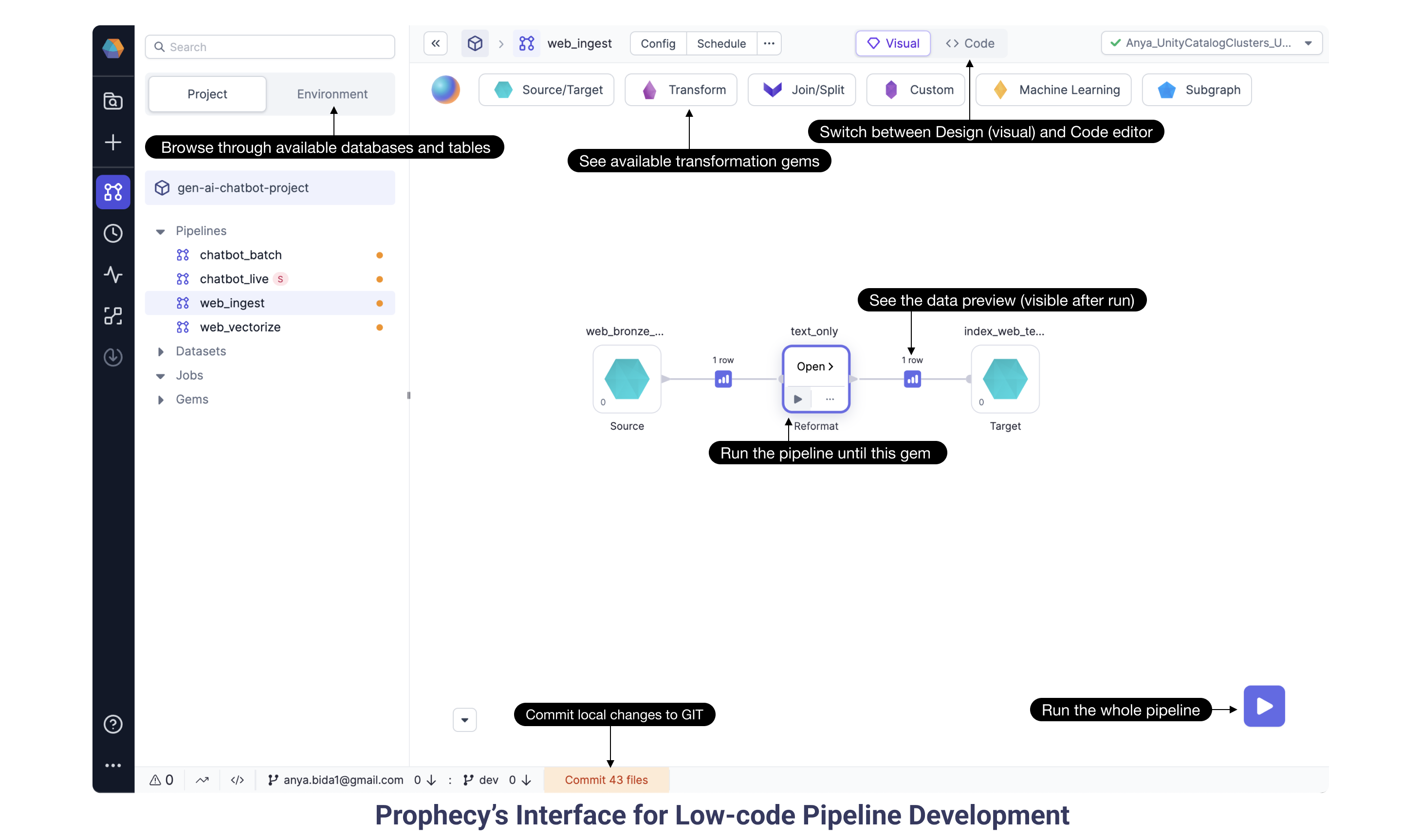Image resolution: width=1402 pixels, height=840 pixels.
Task: Open the Reformat gem
Action: 814,365
